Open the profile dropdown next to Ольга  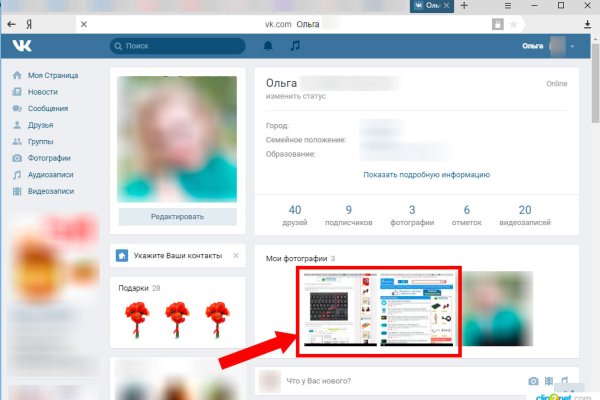(x=572, y=47)
